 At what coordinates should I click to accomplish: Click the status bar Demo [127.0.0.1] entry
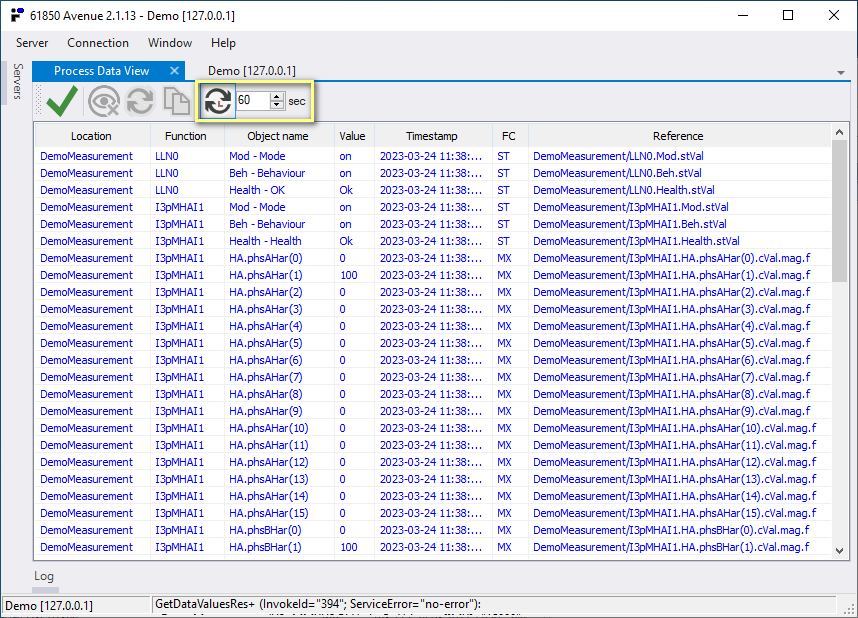[49, 605]
